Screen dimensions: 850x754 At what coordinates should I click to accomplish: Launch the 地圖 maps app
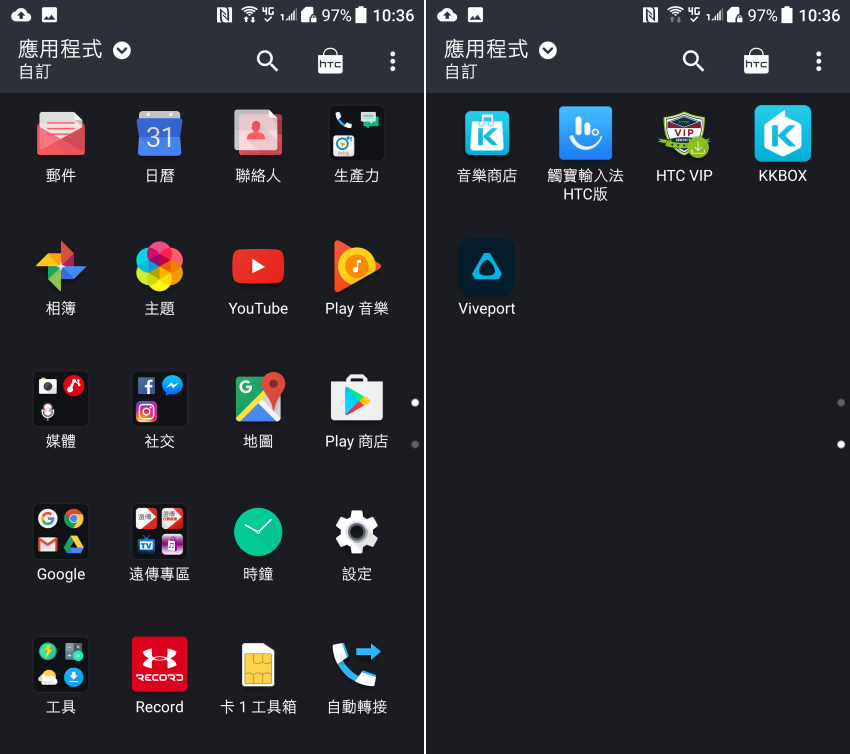[258, 398]
